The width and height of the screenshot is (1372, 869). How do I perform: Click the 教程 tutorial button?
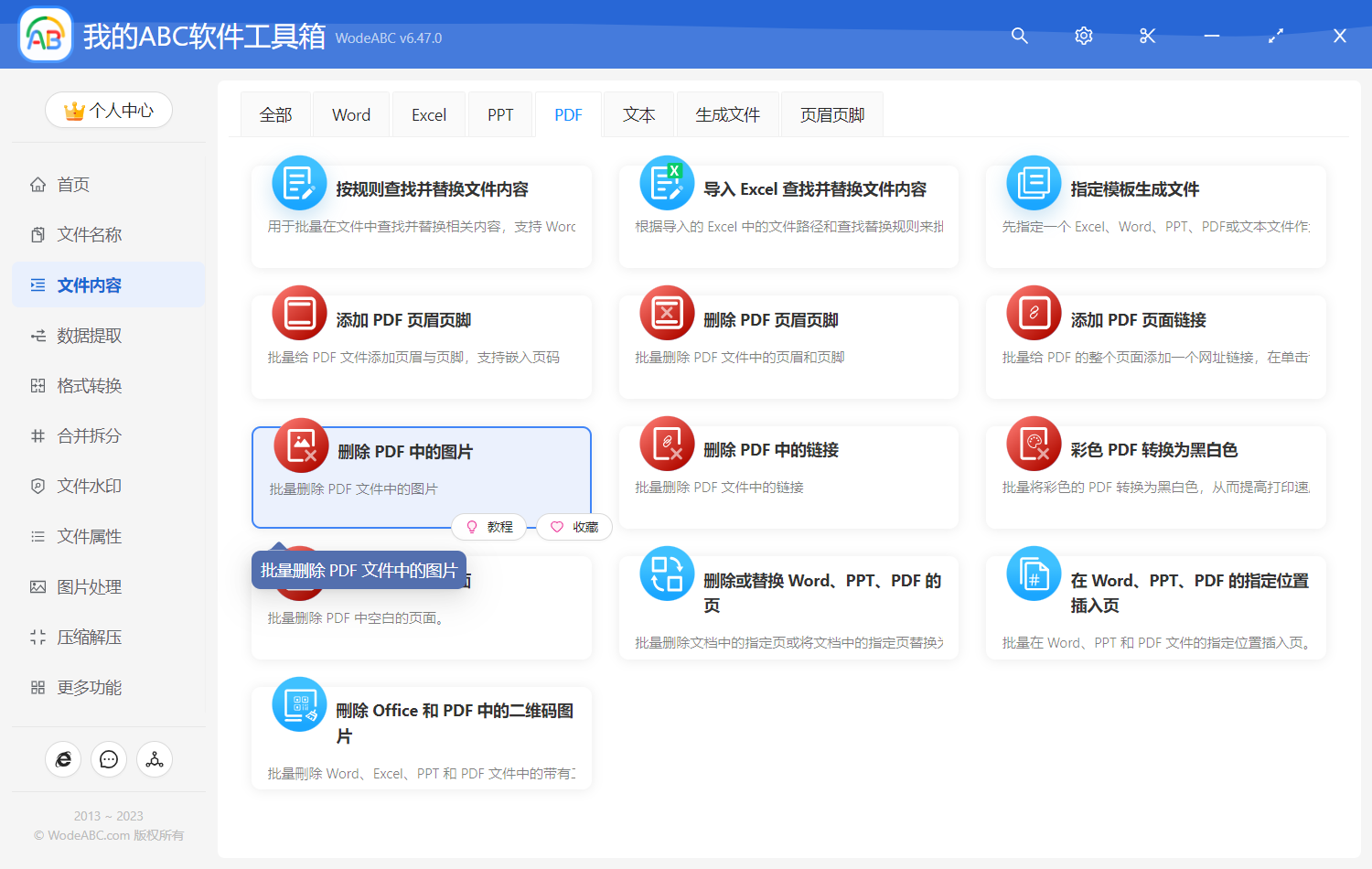click(489, 527)
